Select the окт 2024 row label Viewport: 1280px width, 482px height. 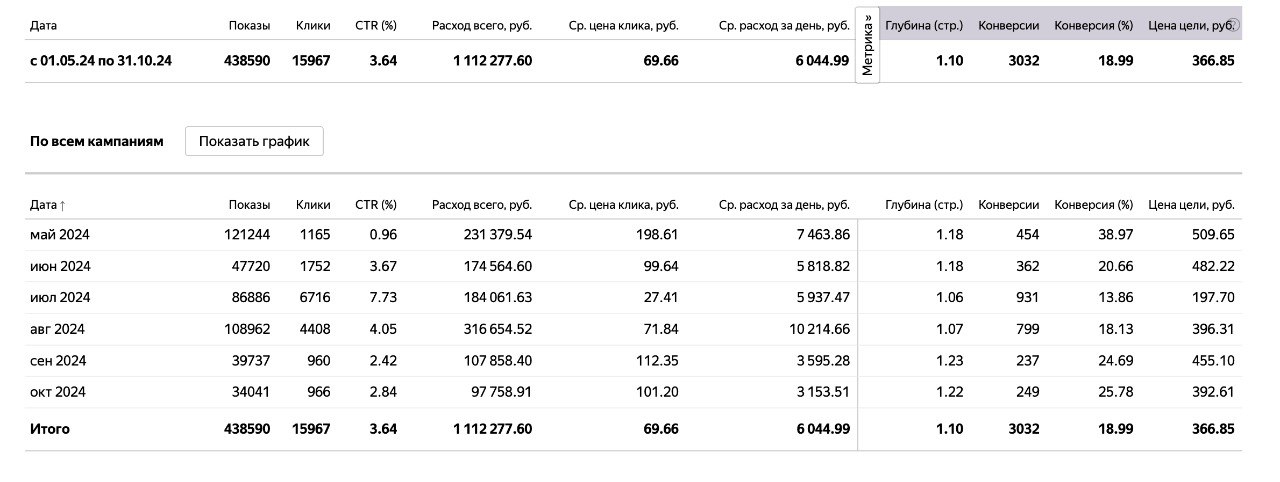click(x=58, y=392)
